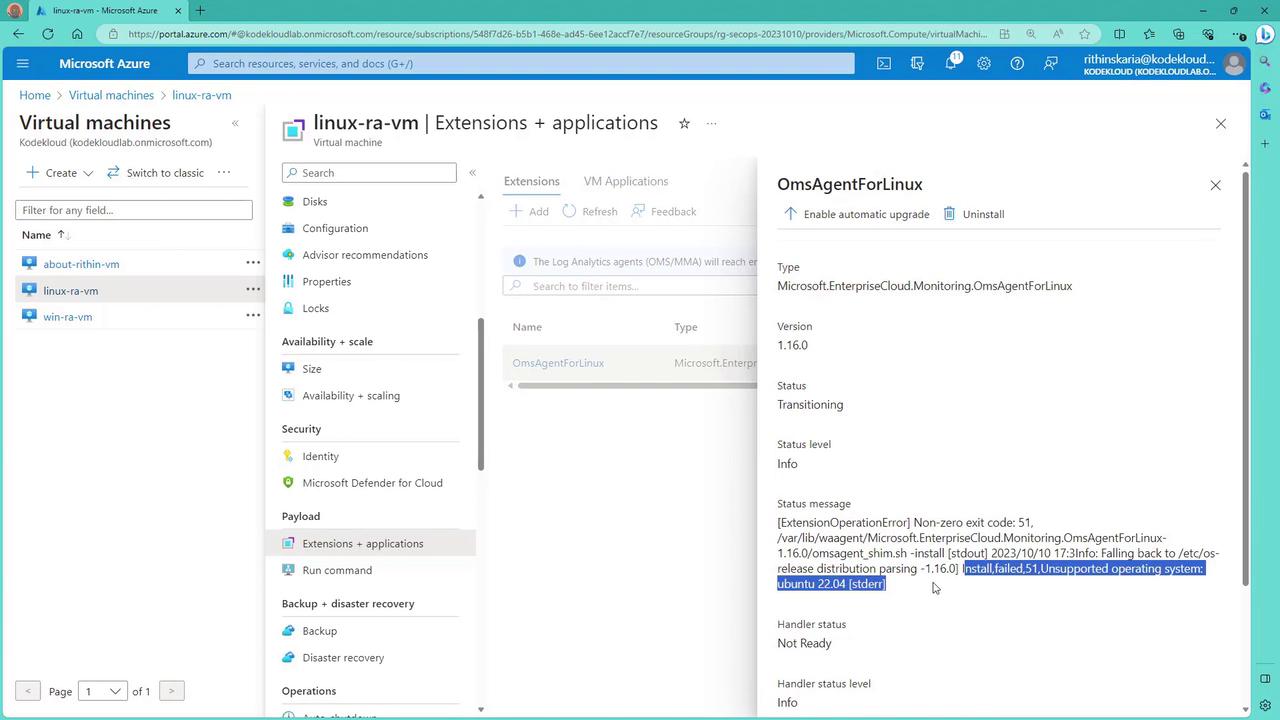Click the Filter for any field box
Image resolution: width=1280 pixels, height=720 pixels.
[x=134, y=210]
